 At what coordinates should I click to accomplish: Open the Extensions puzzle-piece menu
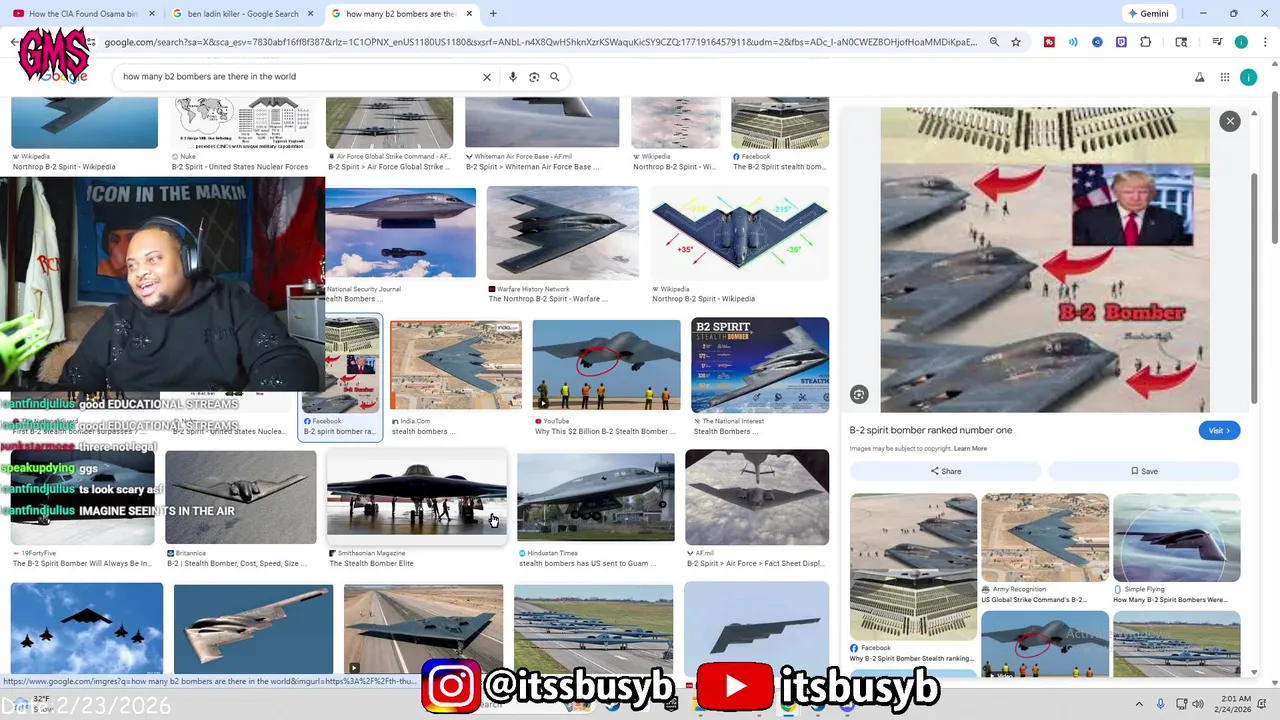point(1146,42)
